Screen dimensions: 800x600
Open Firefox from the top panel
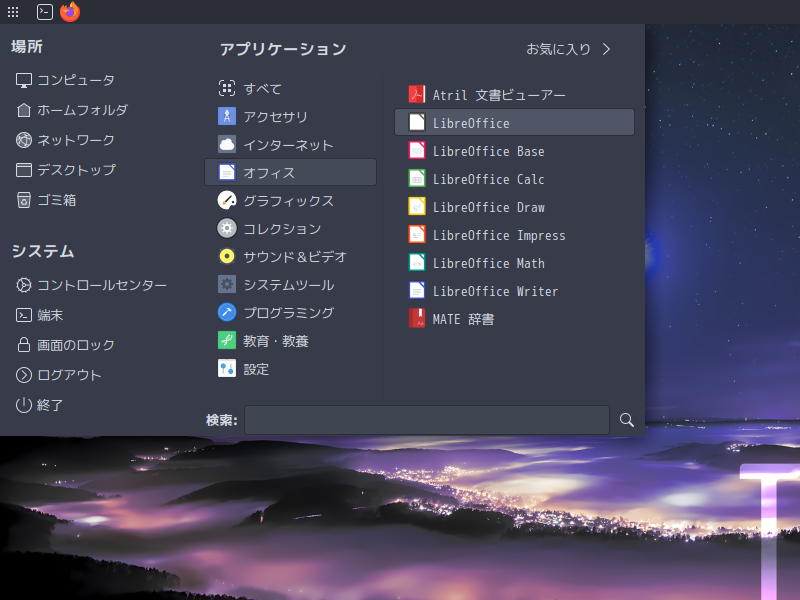coord(69,12)
